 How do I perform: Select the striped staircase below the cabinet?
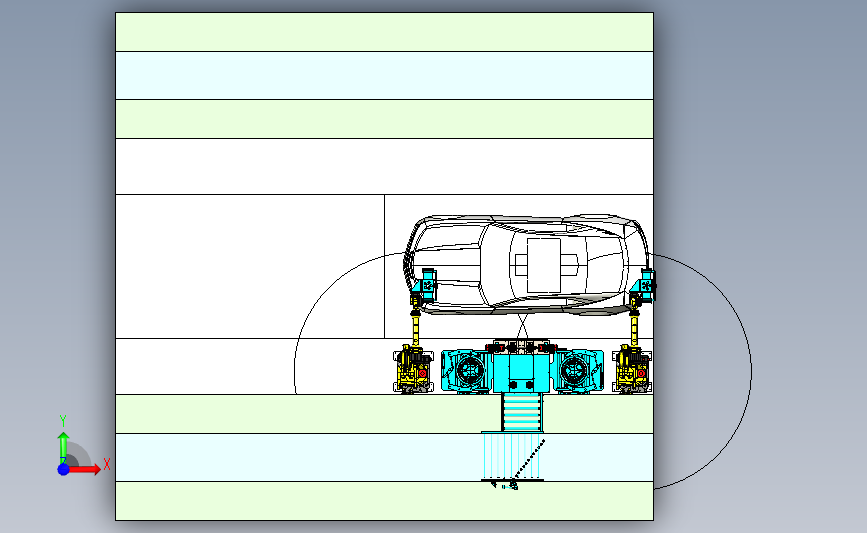click(523, 412)
